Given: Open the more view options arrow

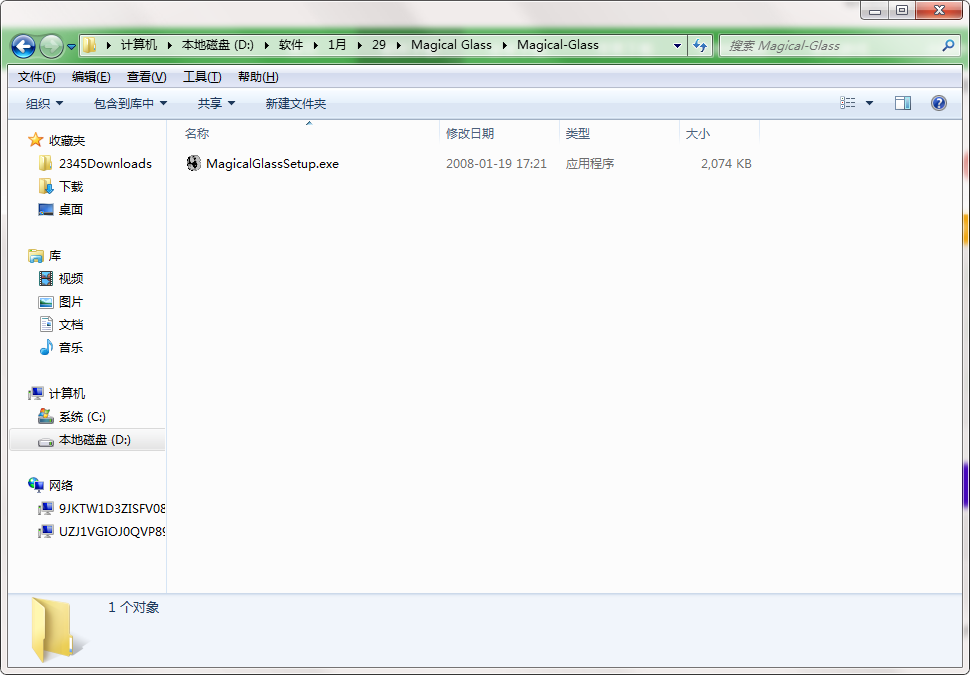Looking at the screenshot, I should point(869,103).
